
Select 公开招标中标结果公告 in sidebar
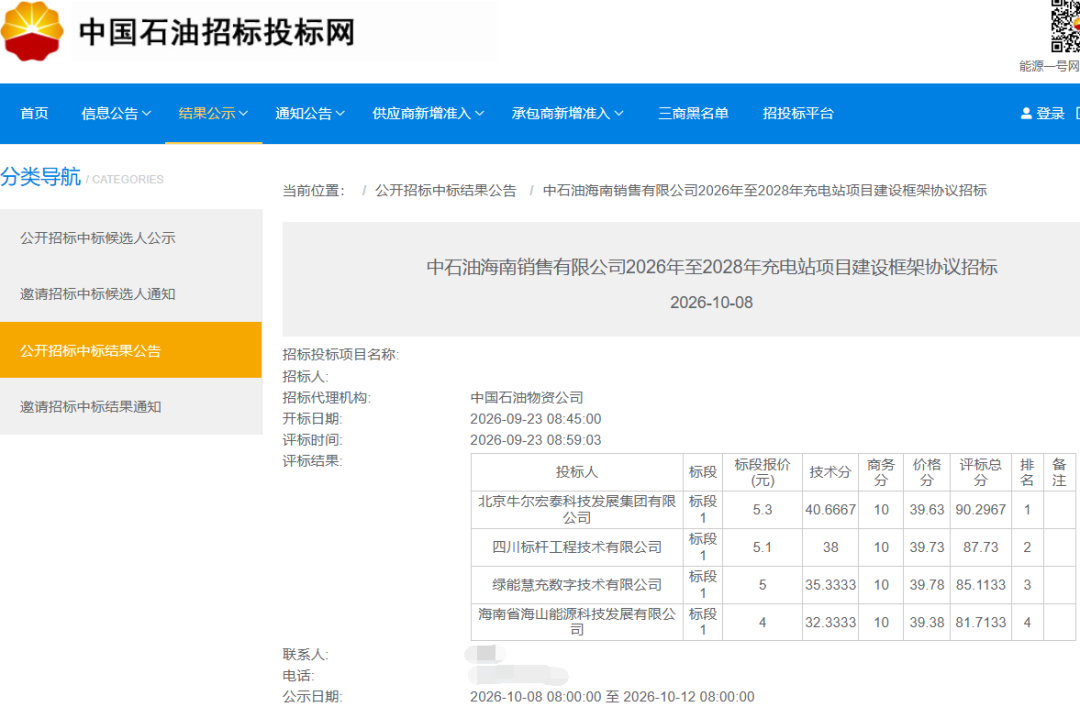131,351
